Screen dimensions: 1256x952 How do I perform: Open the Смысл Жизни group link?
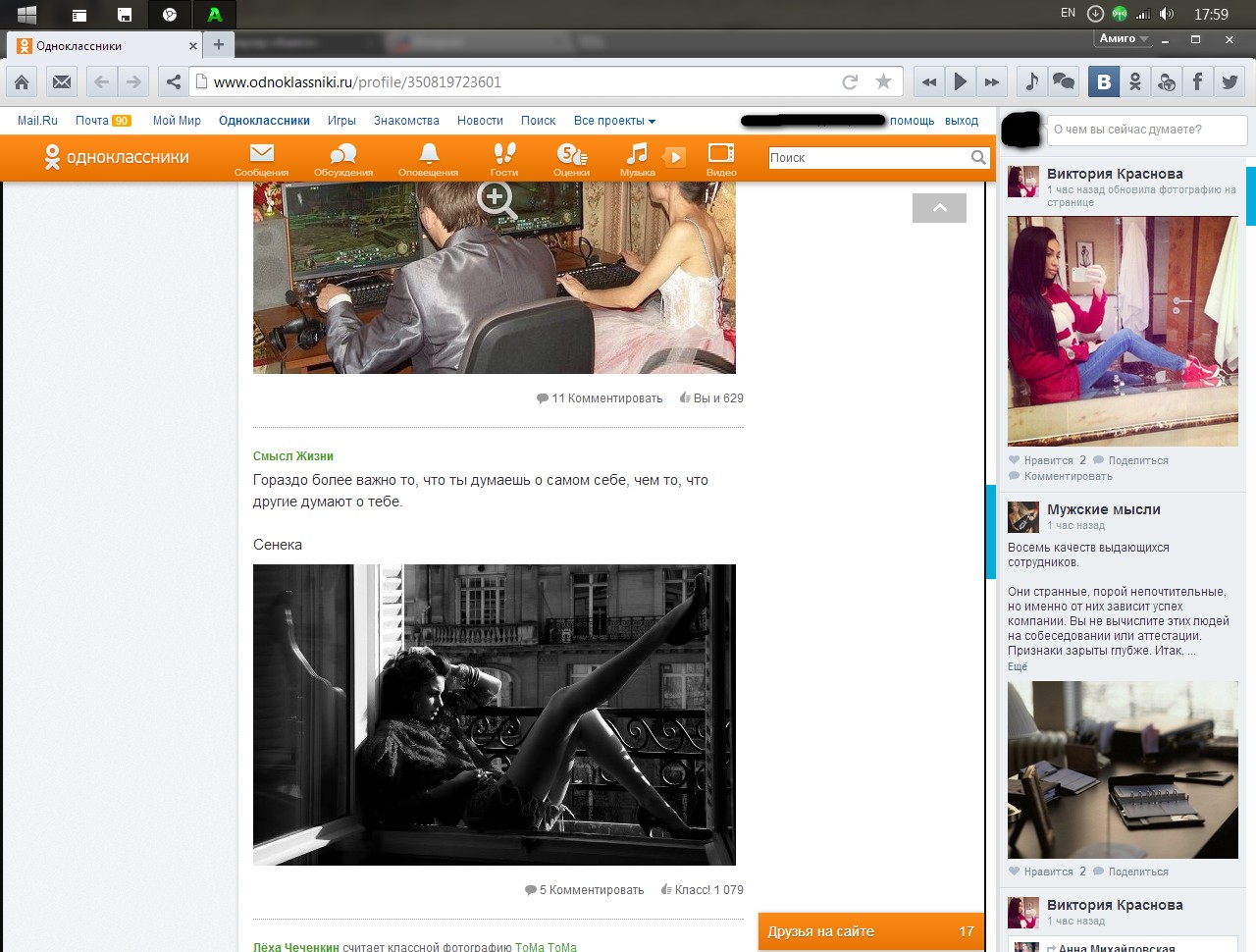(x=293, y=456)
